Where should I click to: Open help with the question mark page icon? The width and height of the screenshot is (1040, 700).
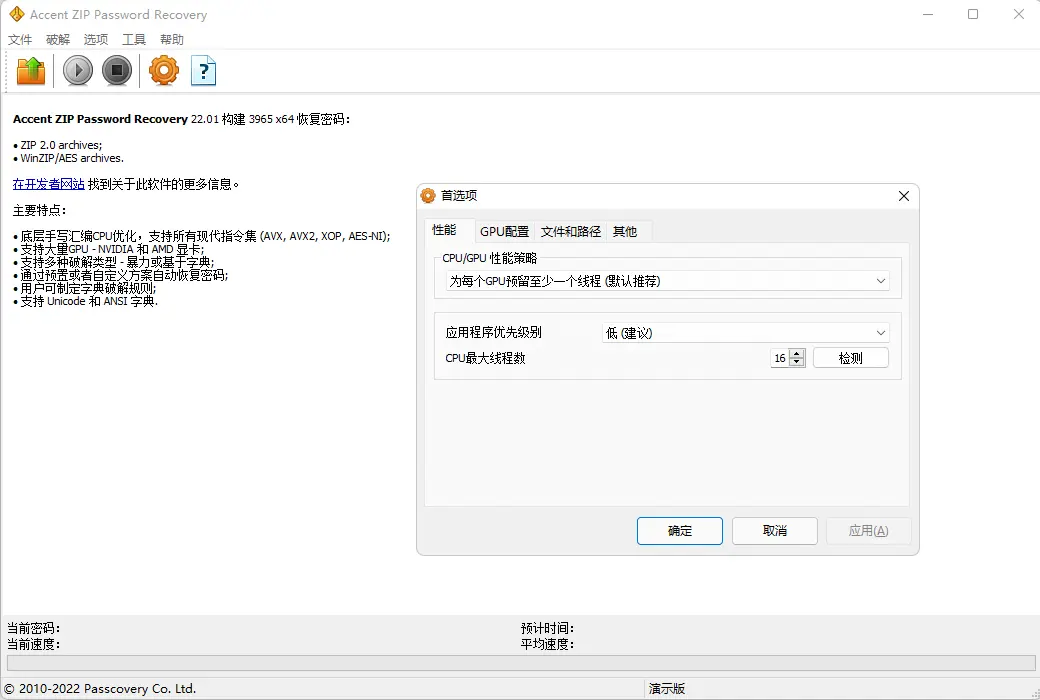pos(204,70)
